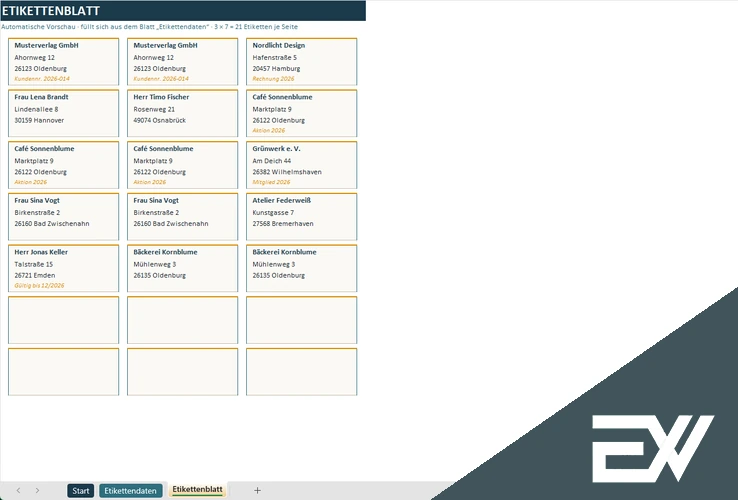Screen dimensions: 738x500
Task: Click the ETIKETTENBLATT title header
Action: point(183,10)
